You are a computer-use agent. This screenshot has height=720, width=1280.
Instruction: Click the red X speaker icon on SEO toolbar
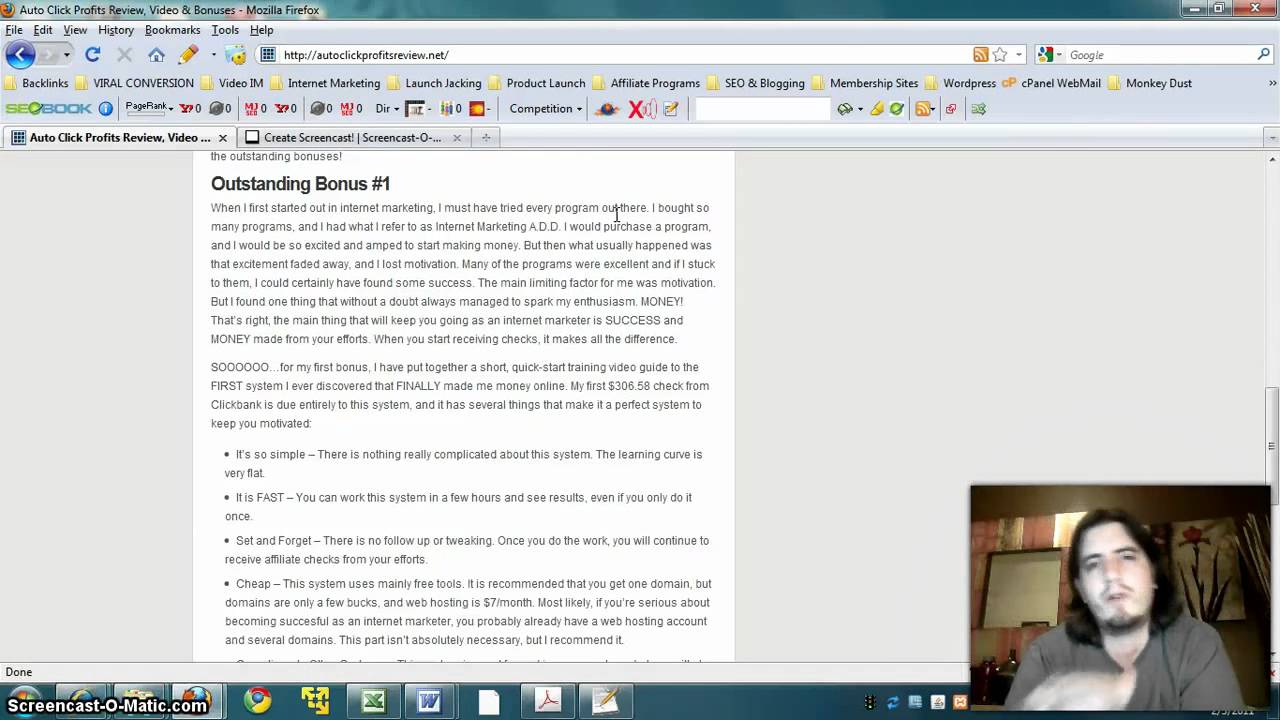[x=641, y=108]
